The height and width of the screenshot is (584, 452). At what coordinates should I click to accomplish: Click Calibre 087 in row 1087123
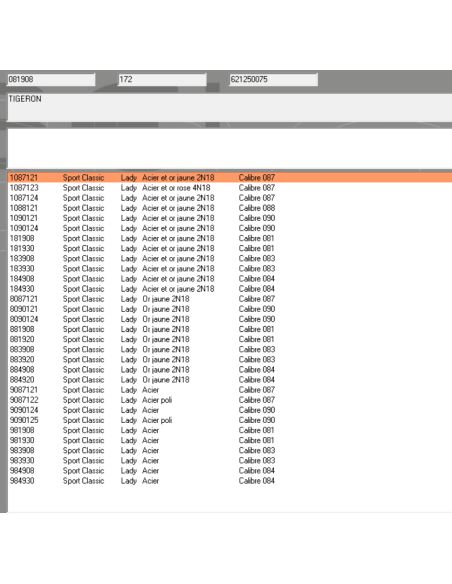pyautogui.click(x=257, y=188)
